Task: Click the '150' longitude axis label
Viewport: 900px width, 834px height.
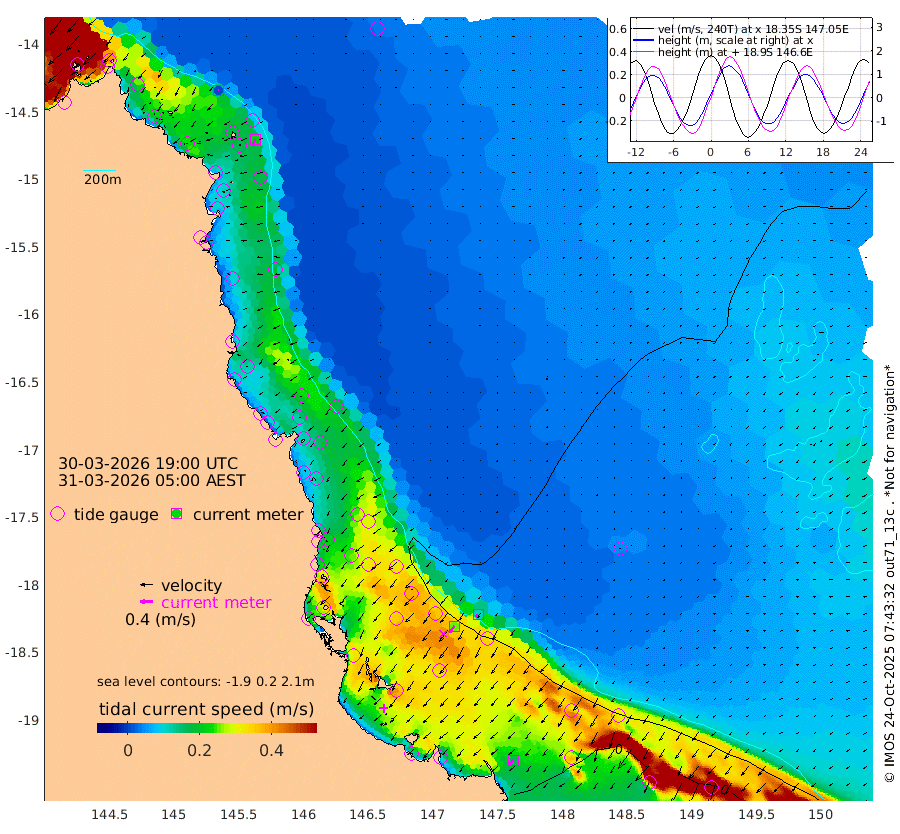Action: (x=821, y=814)
